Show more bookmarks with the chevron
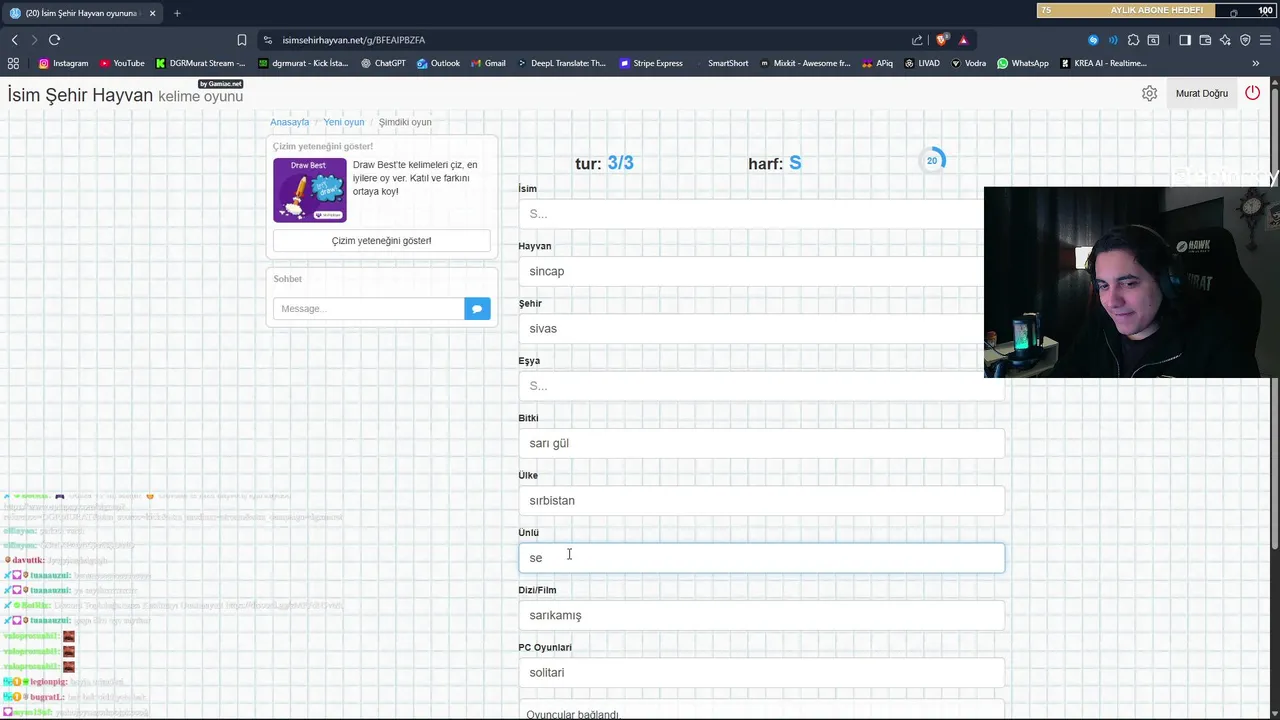1280x720 pixels. click(1255, 63)
